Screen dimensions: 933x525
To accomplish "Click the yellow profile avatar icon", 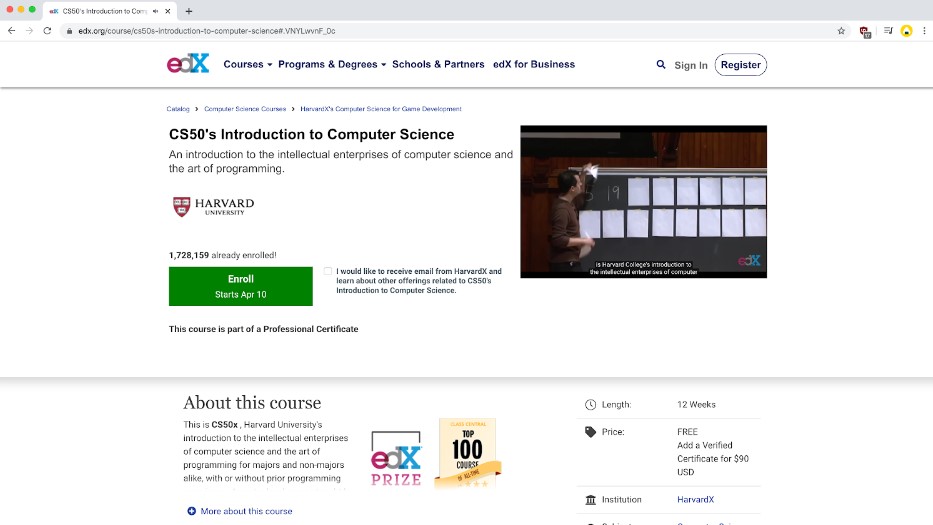I will pos(906,31).
